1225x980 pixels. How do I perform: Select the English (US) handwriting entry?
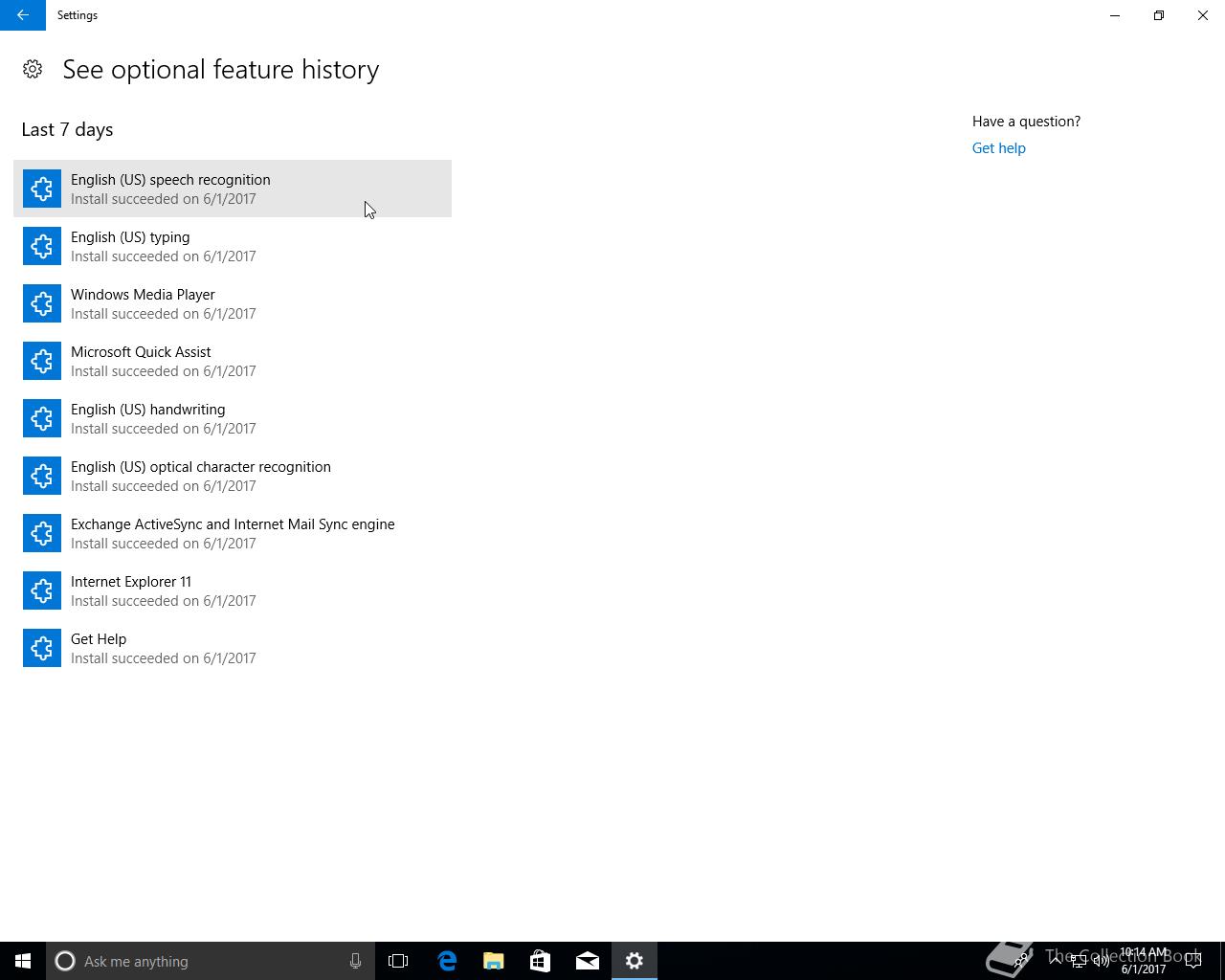coord(233,418)
